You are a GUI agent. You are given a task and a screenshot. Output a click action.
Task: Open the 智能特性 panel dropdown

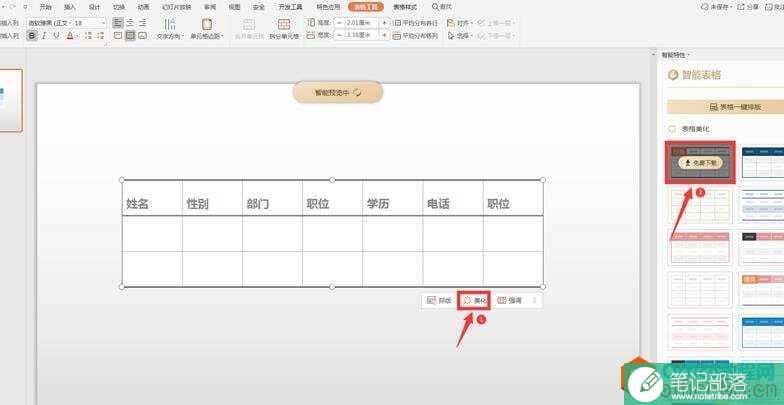coord(676,54)
